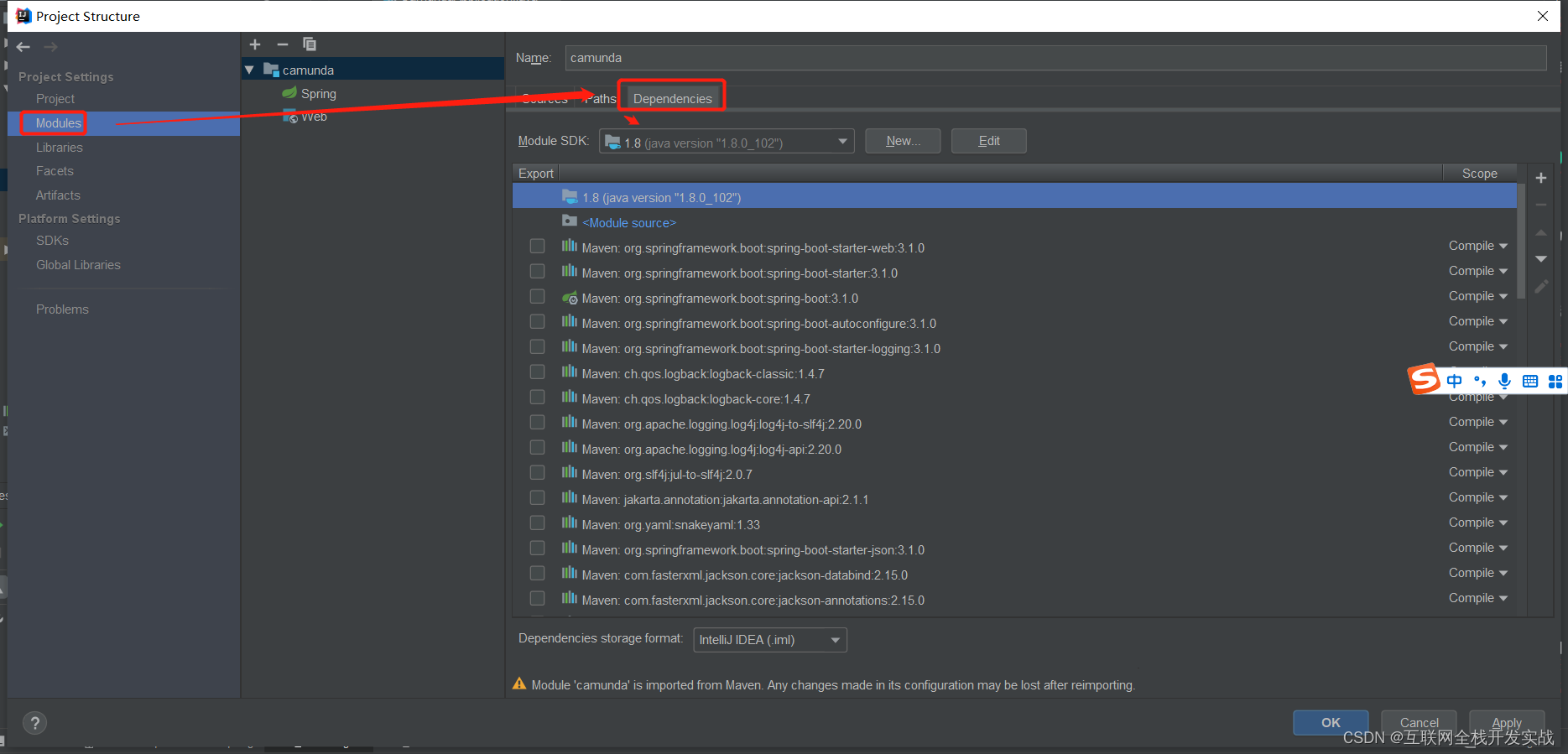Open SDKs platform settings
This screenshot has height=754, width=1568.
(x=52, y=241)
